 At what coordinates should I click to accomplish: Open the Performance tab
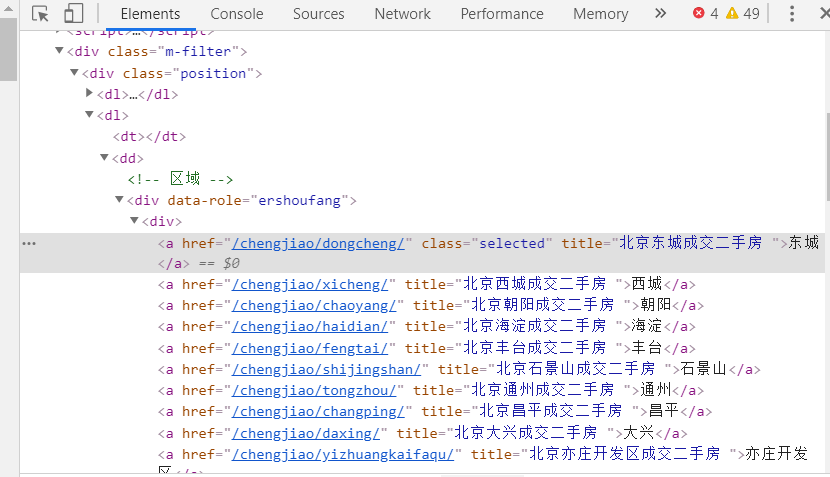click(502, 14)
